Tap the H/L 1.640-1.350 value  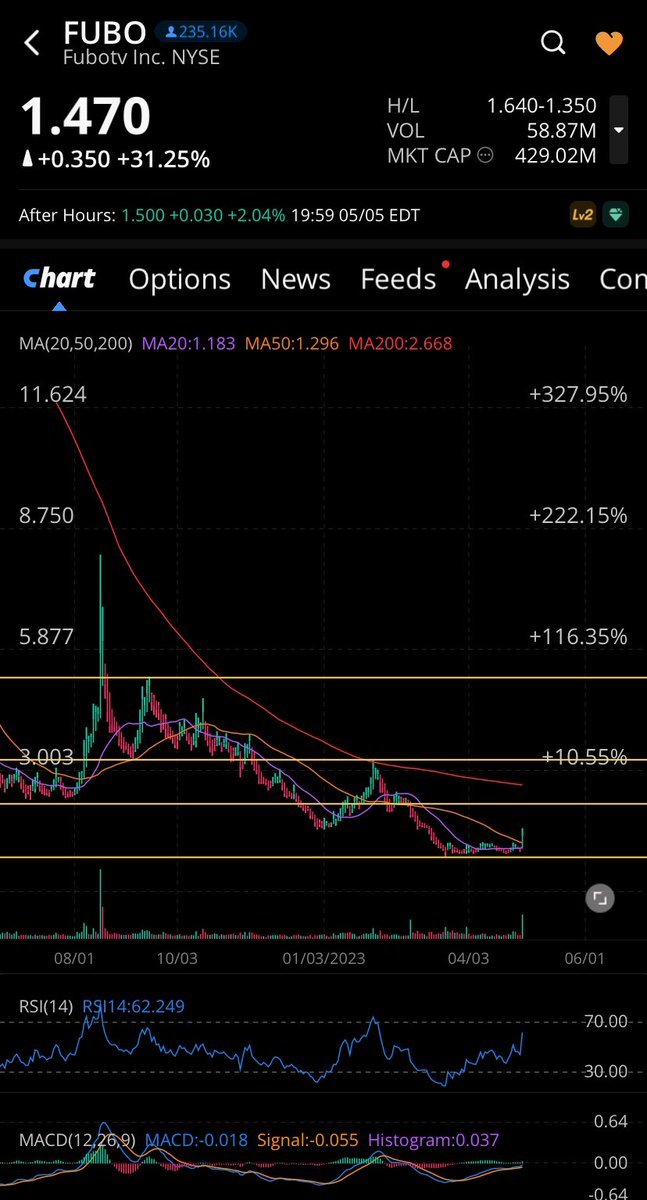(x=542, y=105)
